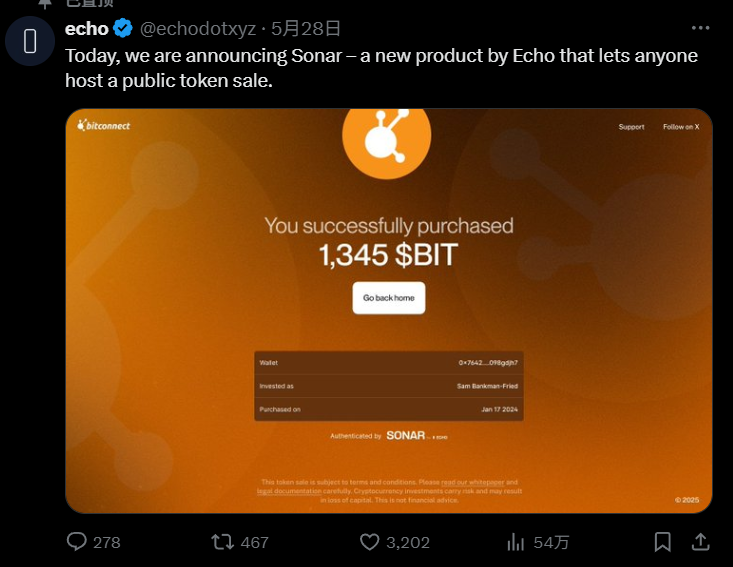Open the legal documentation link

289,491
